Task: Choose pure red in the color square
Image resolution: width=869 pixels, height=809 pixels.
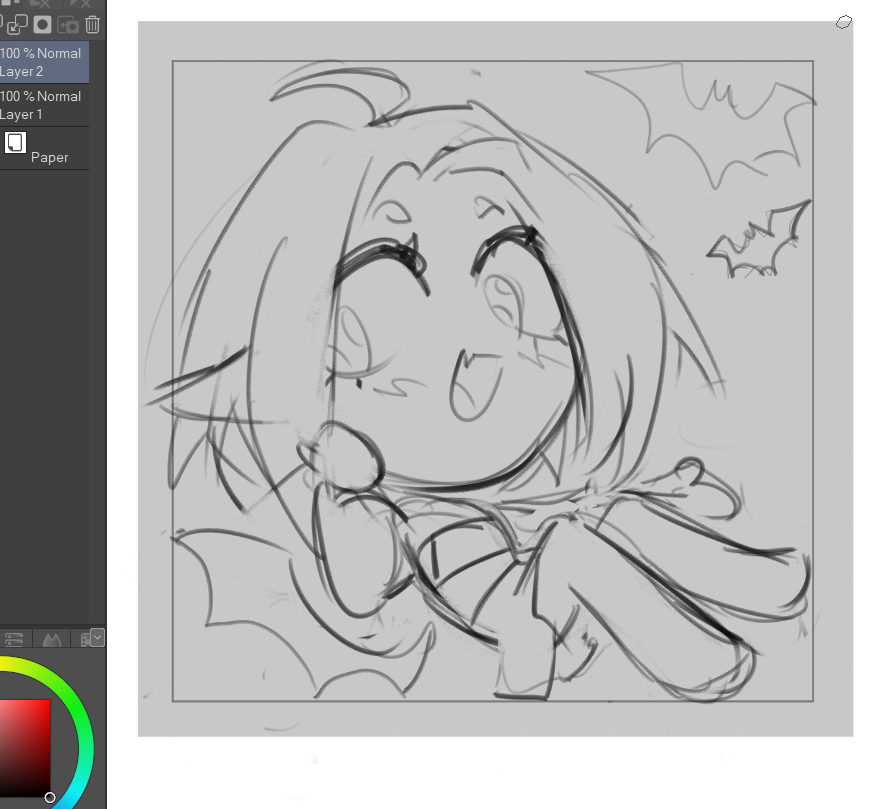Action: pyautogui.click(x=47, y=703)
